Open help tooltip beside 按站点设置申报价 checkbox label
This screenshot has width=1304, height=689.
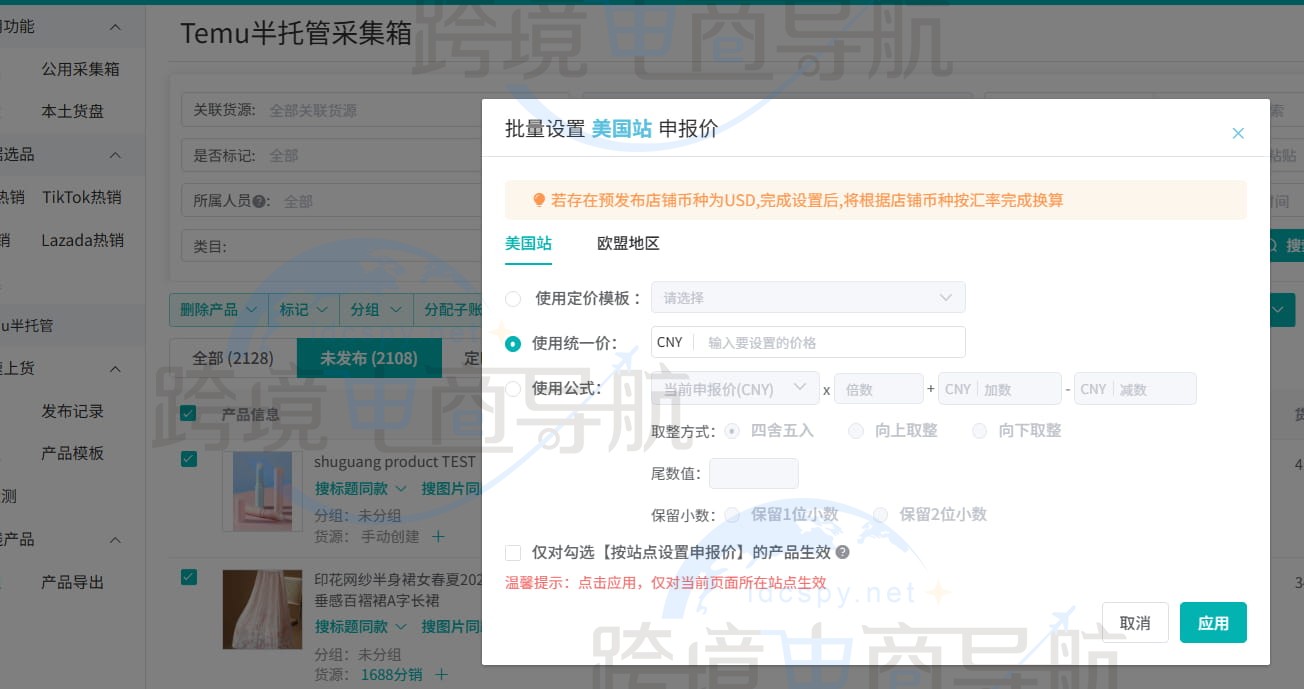coord(843,552)
